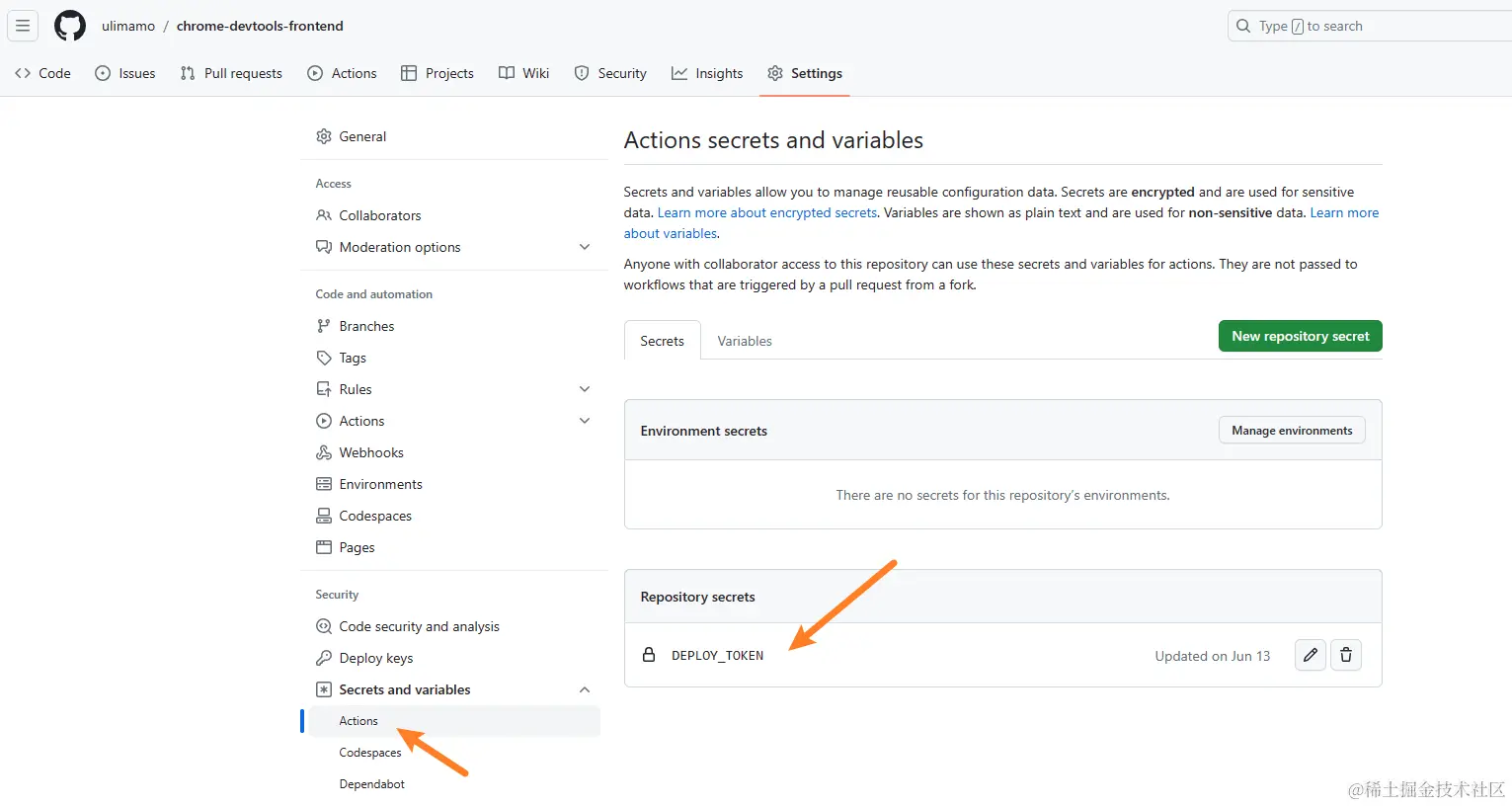Click the GitHub Octocat logo
The height and width of the screenshot is (806, 1512).
point(70,26)
